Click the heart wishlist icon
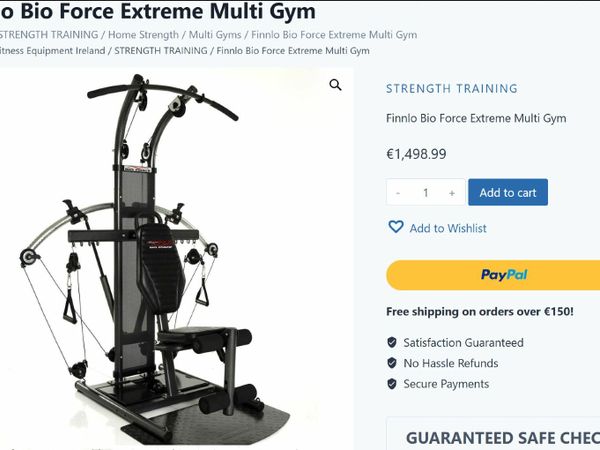600x450 pixels. coord(396,227)
